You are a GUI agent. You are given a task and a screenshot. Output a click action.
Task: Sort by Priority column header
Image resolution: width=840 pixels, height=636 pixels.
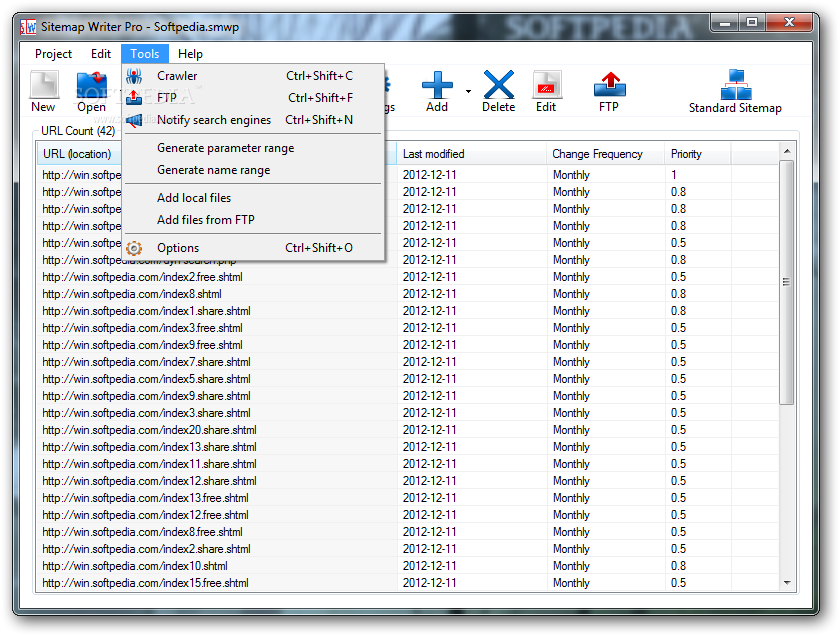[698, 154]
